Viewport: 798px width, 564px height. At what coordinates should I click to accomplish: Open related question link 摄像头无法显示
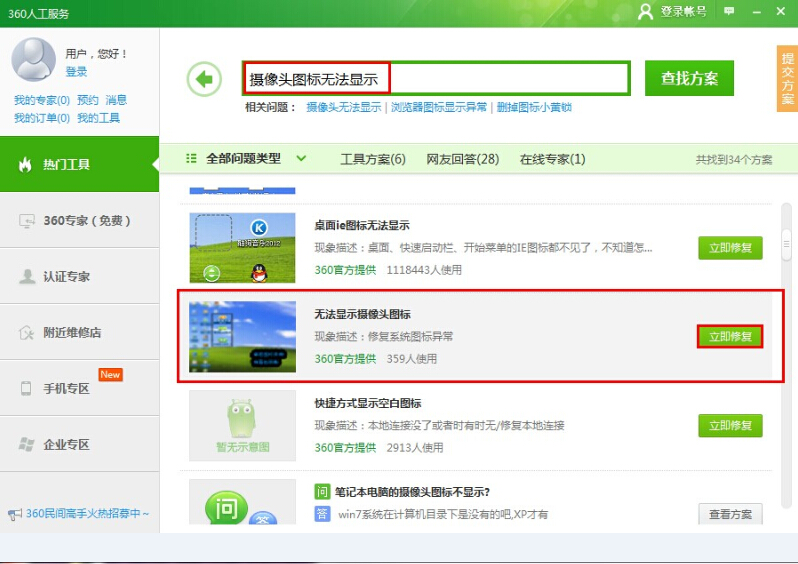343,107
